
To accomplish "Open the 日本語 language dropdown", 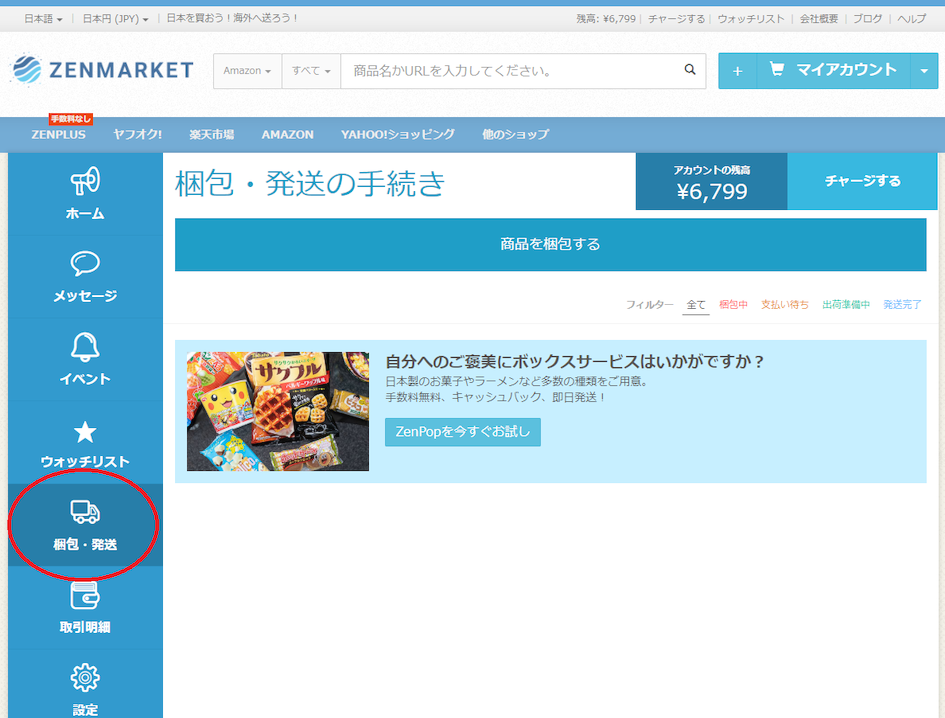I will pyautogui.click(x=43, y=19).
